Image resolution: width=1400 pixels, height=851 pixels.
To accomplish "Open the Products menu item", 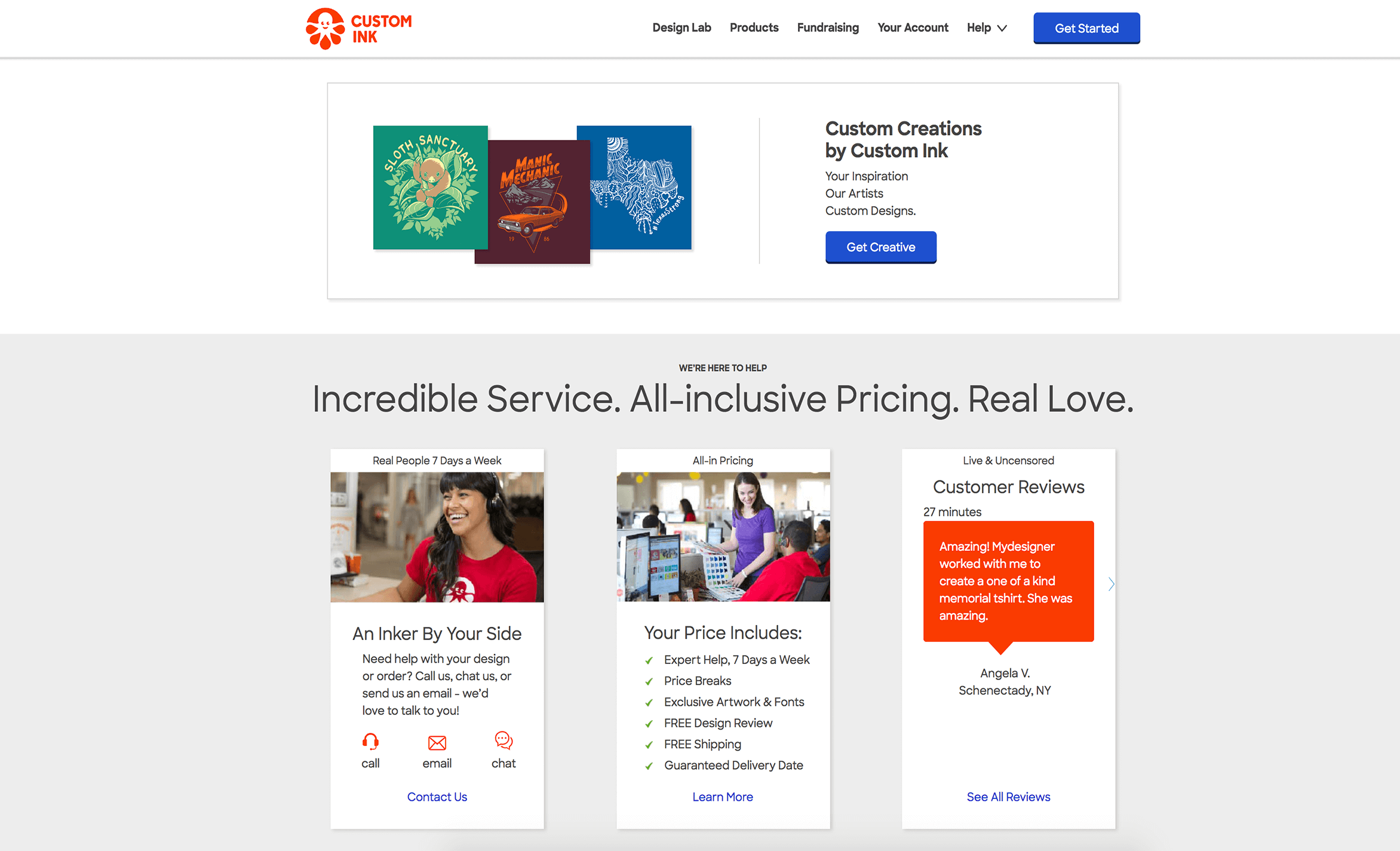I will pyautogui.click(x=754, y=27).
